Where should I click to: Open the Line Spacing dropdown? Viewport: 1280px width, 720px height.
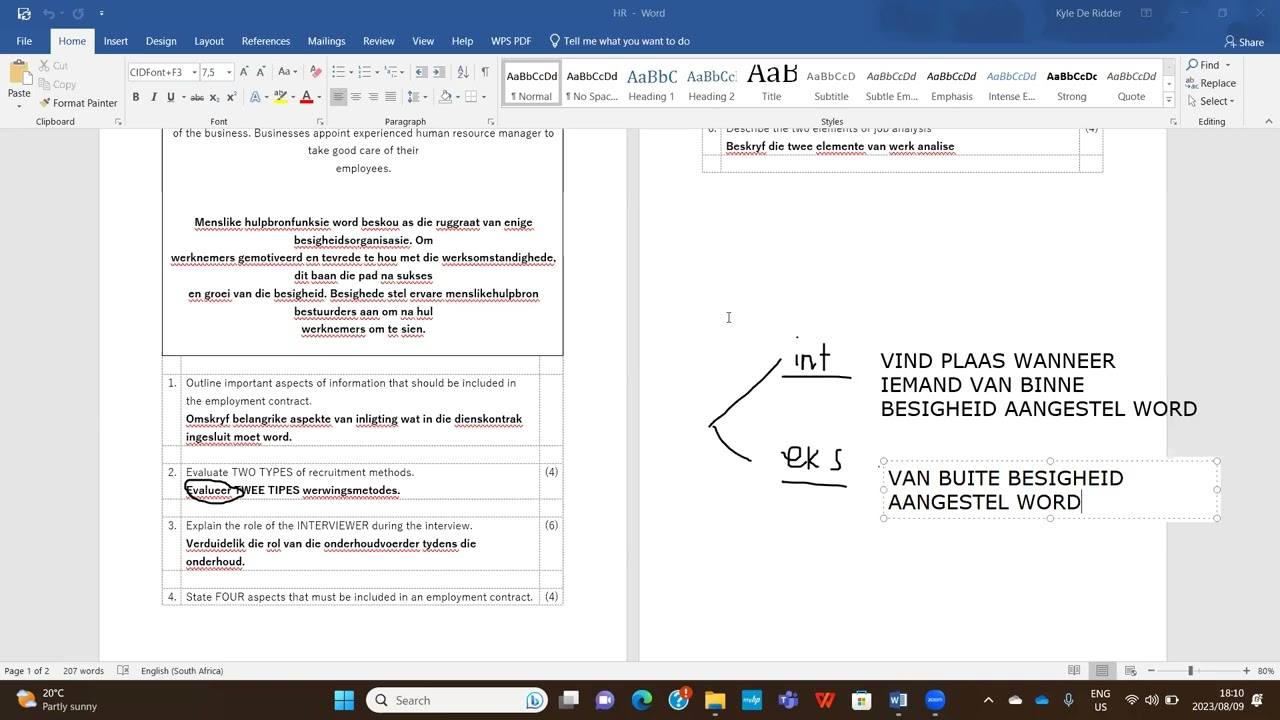point(417,97)
